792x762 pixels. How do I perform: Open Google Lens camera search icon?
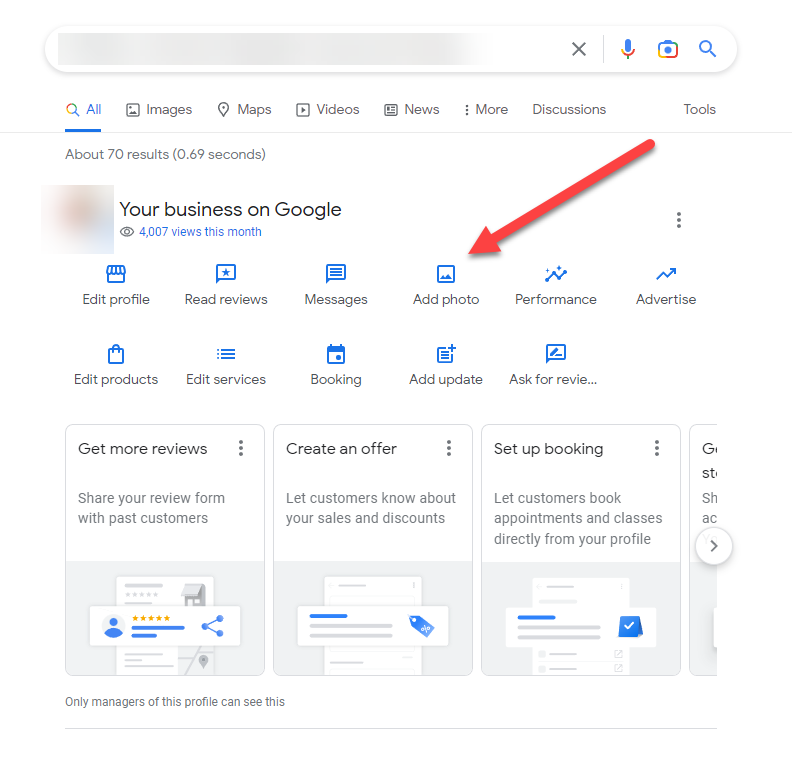coord(668,49)
